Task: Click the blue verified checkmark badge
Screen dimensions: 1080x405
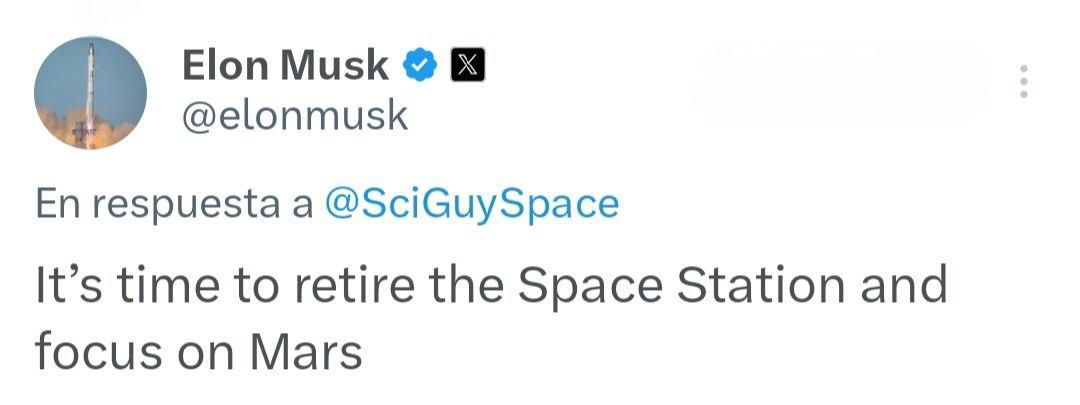Action: [420, 66]
